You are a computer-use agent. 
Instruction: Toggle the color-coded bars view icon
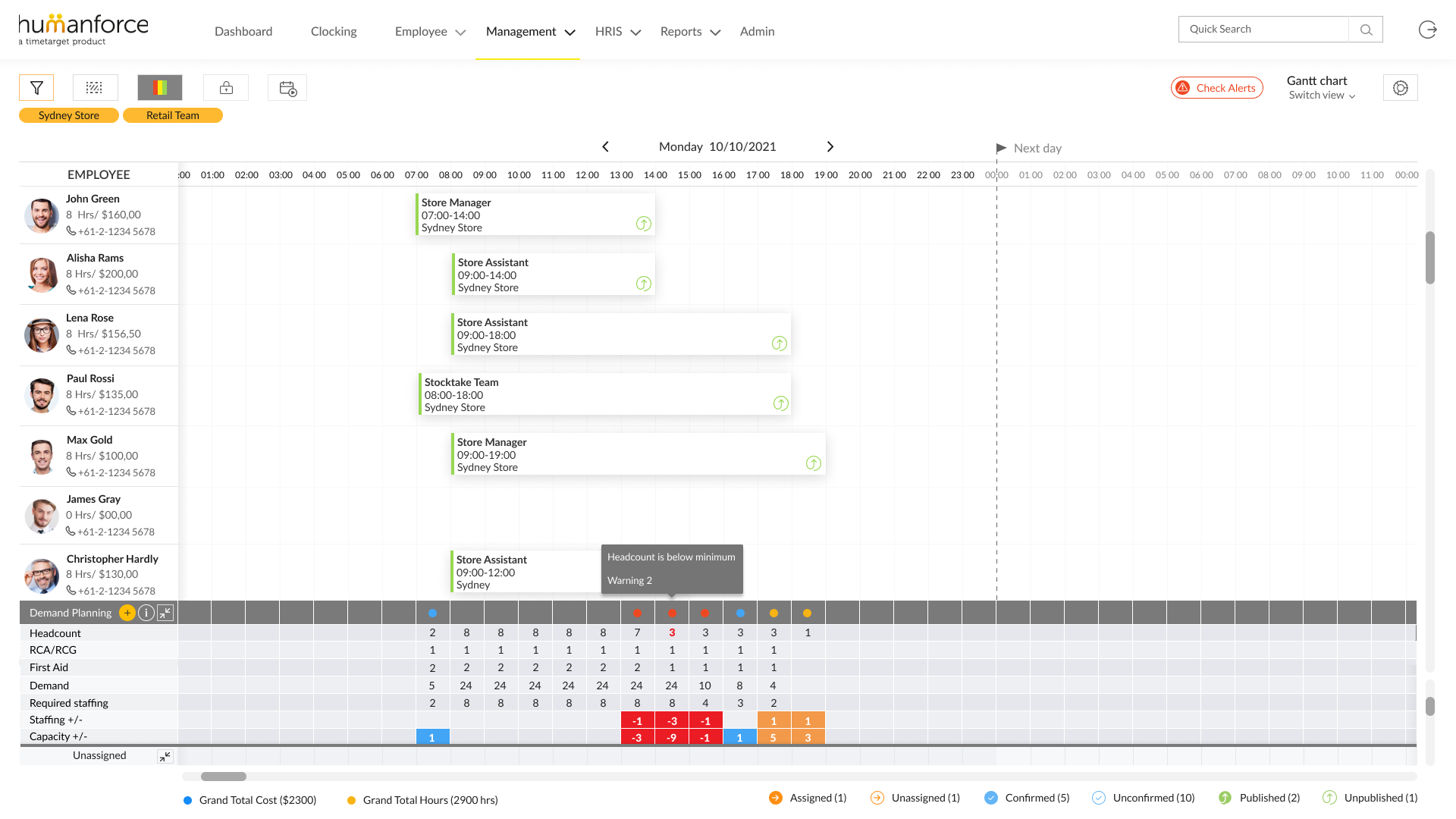(x=160, y=88)
